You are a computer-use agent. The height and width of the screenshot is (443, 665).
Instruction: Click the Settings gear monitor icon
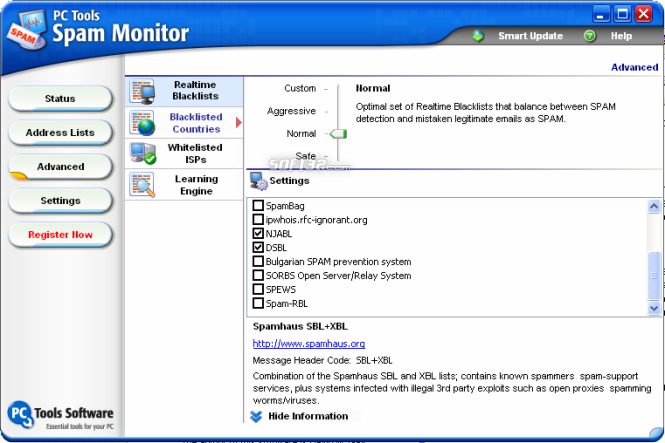(x=258, y=181)
